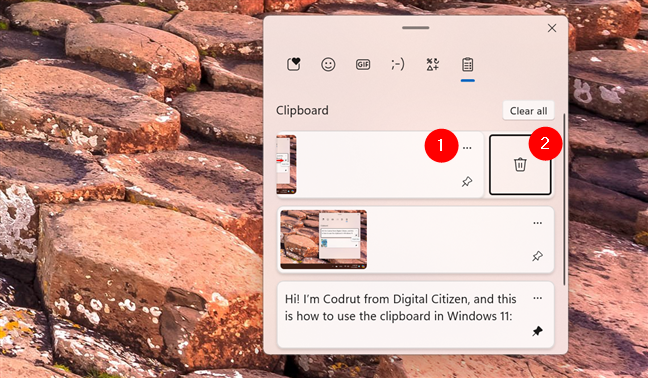Select the Clipboard history tab
648x378 pixels.
pyautogui.click(x=467, y=64)
